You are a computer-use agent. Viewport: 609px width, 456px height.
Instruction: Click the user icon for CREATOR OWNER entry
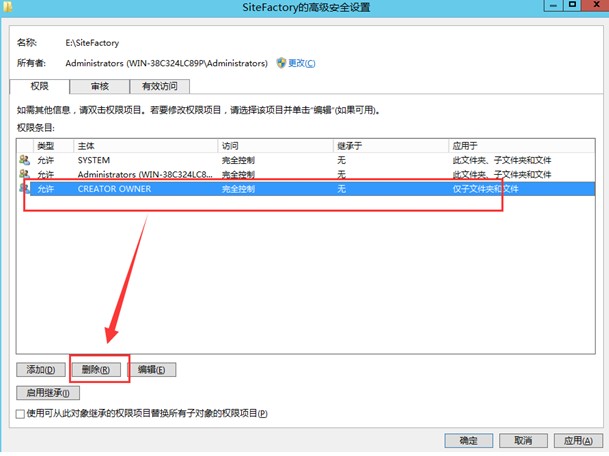click(x=24, y=188)
